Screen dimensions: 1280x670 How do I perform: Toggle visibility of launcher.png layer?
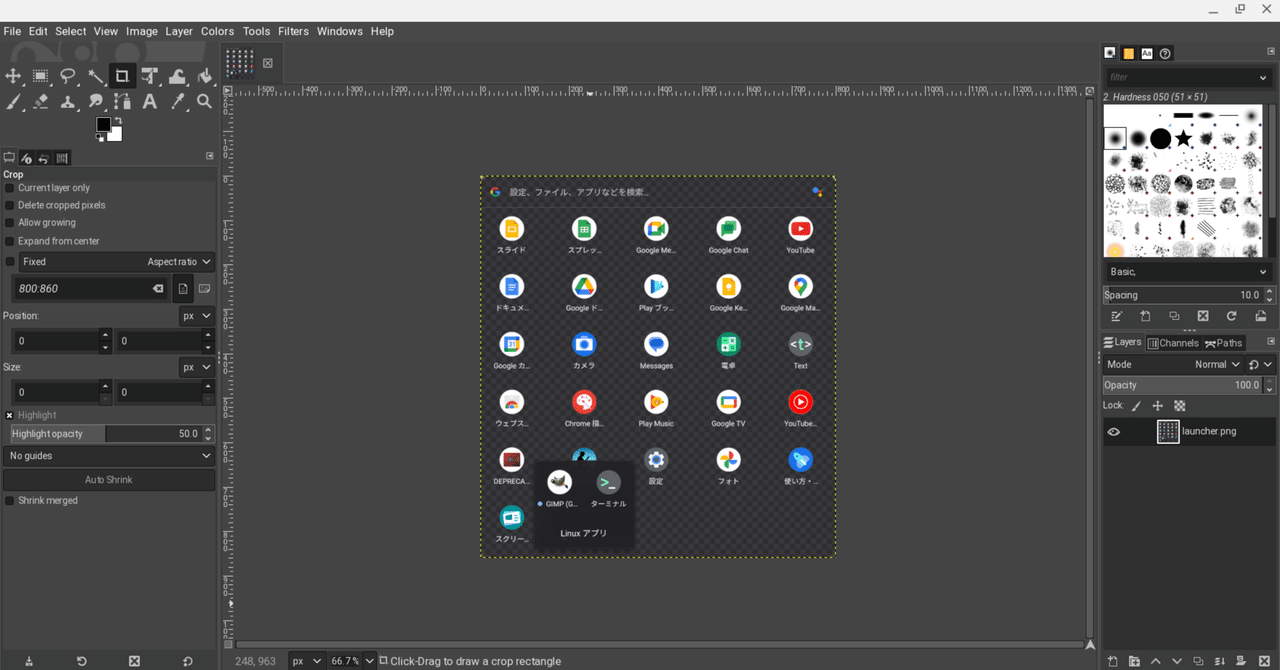click(x=1114, y=432)
